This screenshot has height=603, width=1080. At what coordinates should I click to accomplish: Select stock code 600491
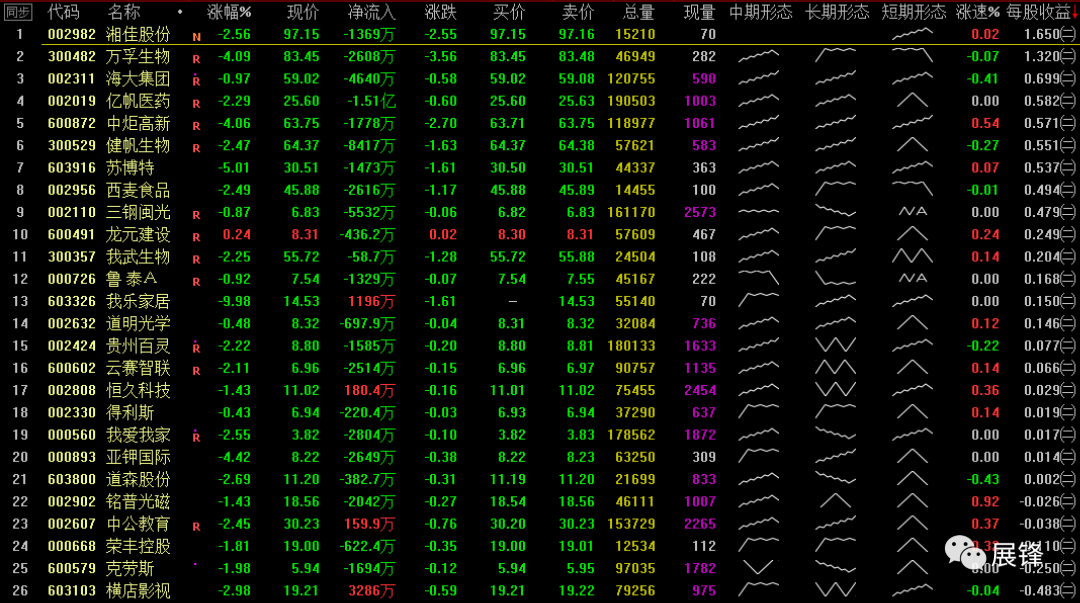click(72, 234)
